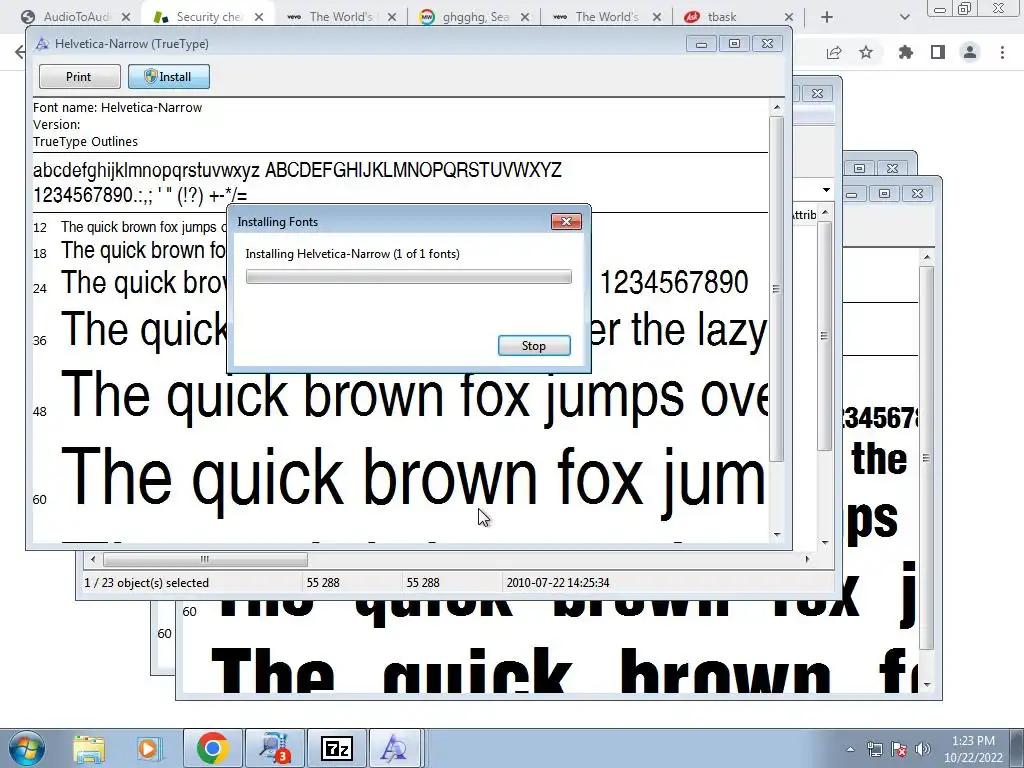Click the Helvetica-Narrow window title icon
Viewport: 1024px width, 768px height.
pos(42,44)
